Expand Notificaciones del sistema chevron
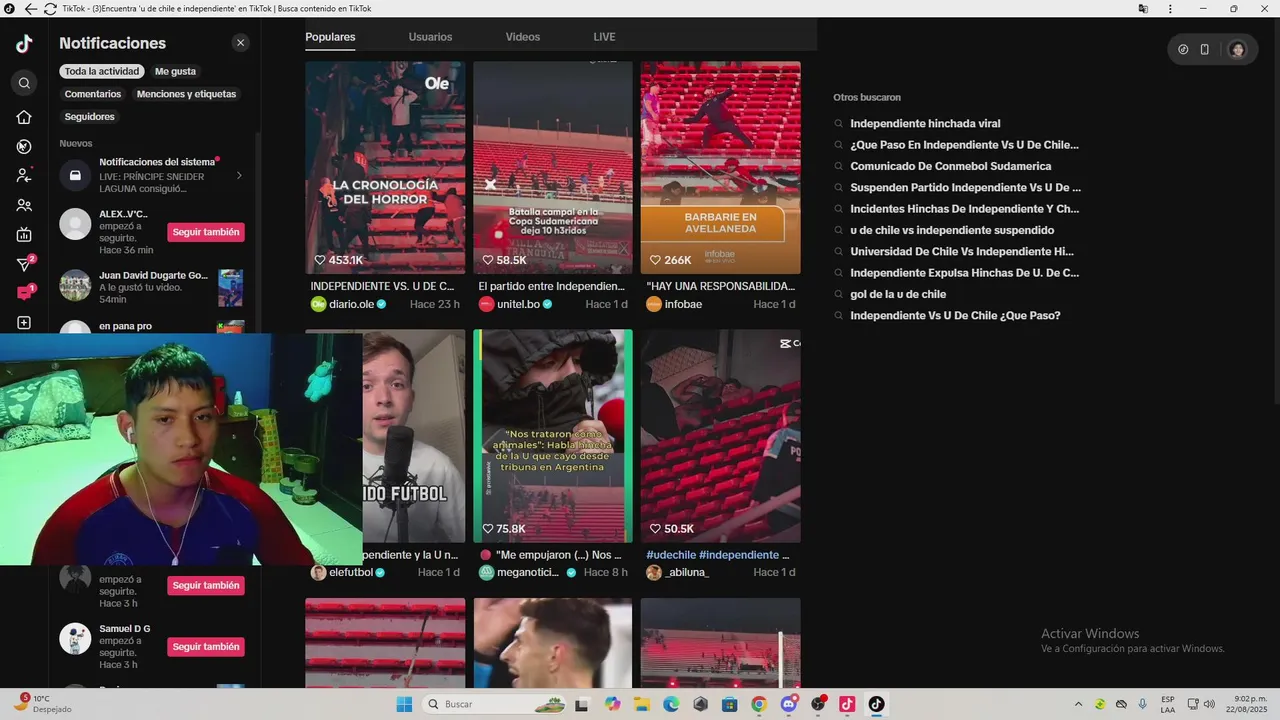1280x720 pixels. coord(239,175)
